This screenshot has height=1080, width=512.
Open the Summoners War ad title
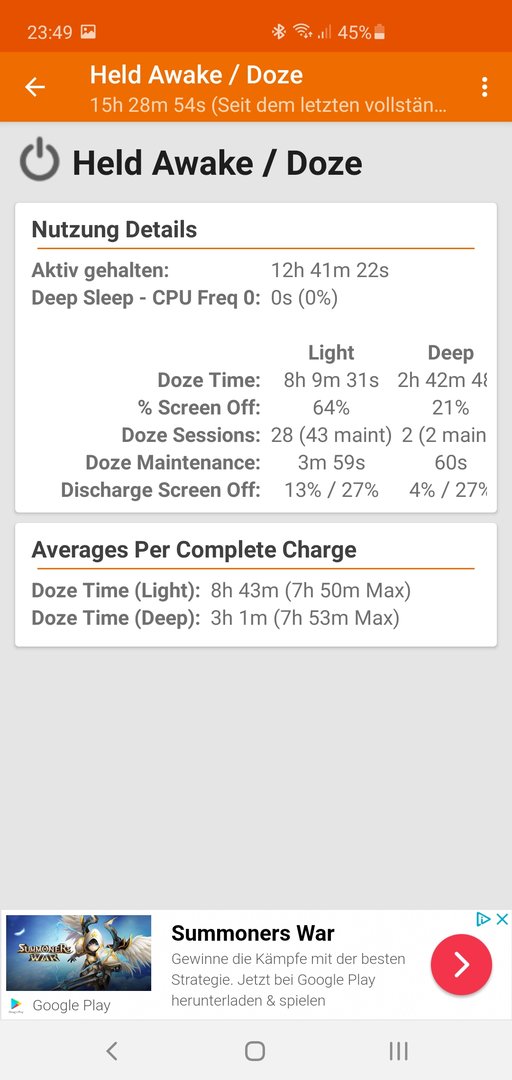253,933
